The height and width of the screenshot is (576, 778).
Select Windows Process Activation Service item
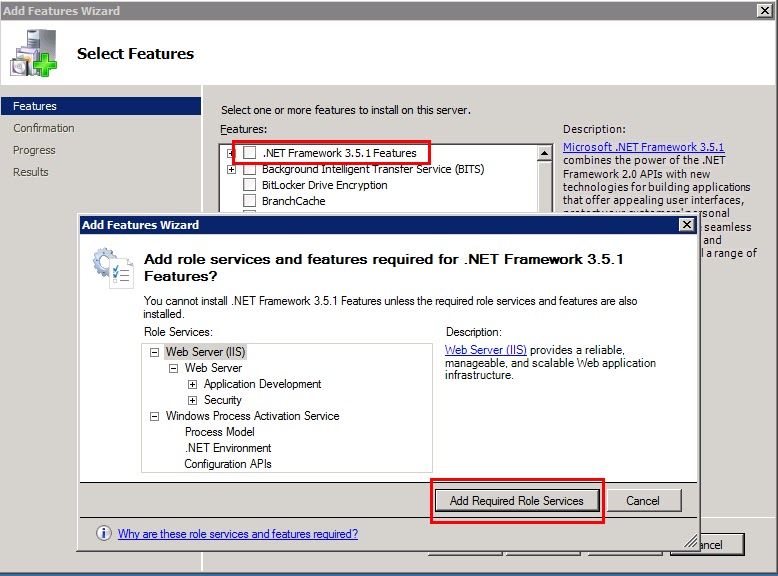coord(253,416)
